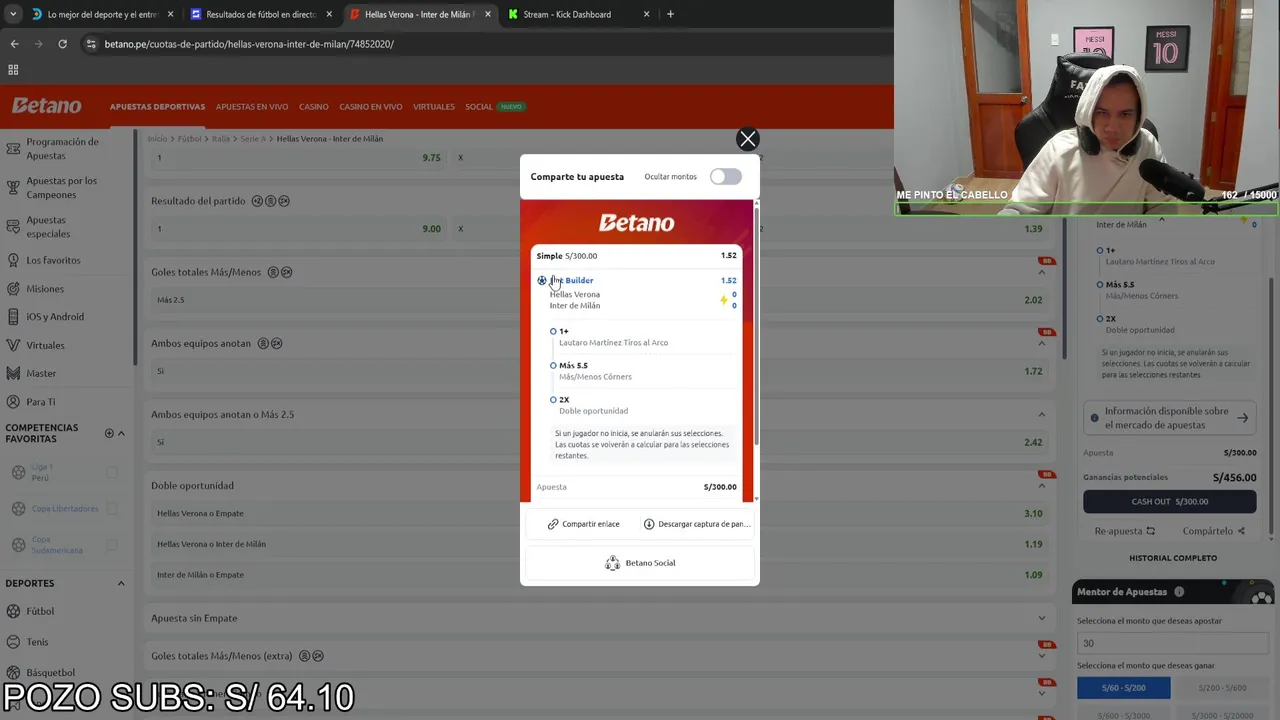
Task: Check the Liga 1 Perú checkbox
Action: pos(112,473)
